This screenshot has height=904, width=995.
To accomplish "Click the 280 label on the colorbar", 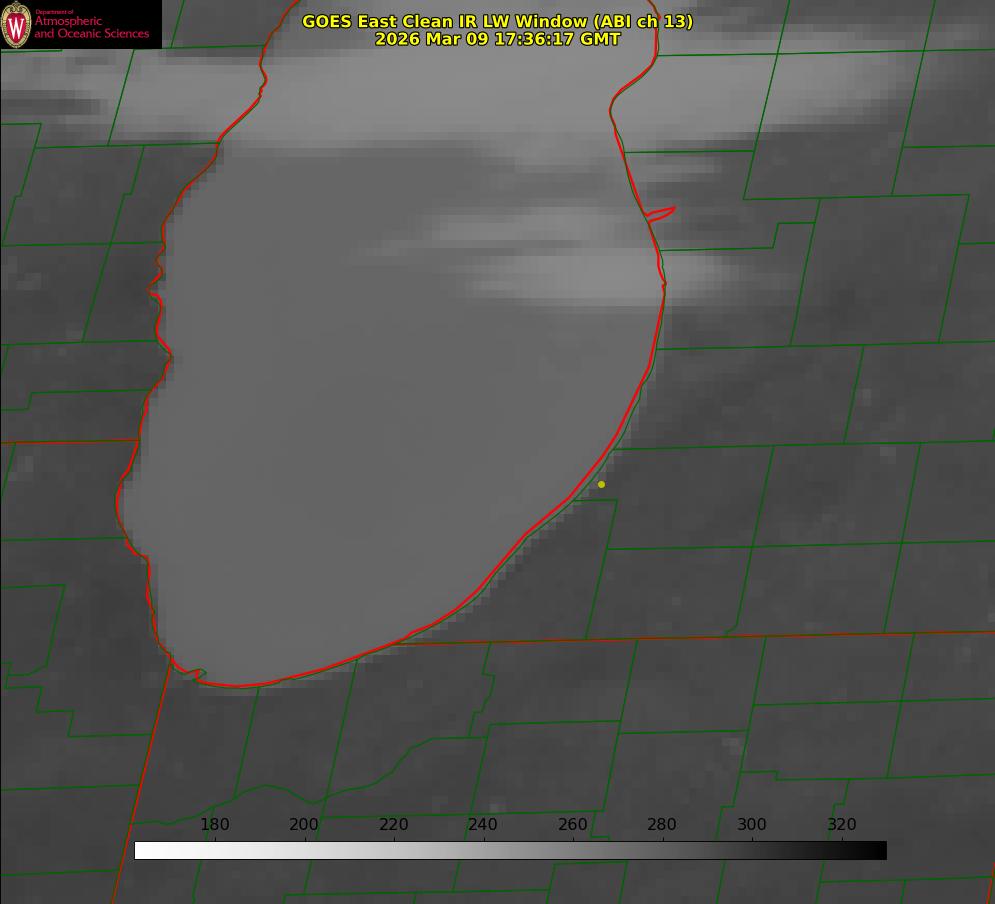I will click(662, 825).
